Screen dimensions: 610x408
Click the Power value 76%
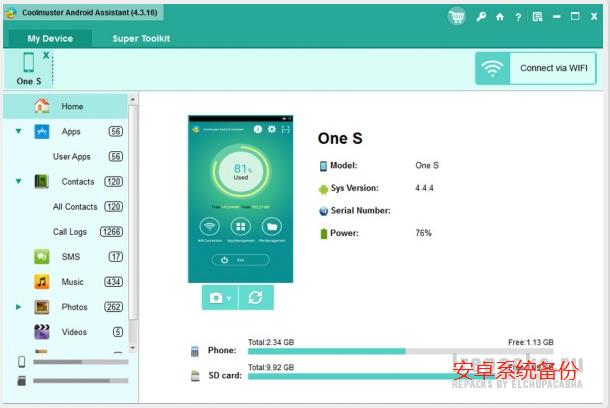pos(423,233)
